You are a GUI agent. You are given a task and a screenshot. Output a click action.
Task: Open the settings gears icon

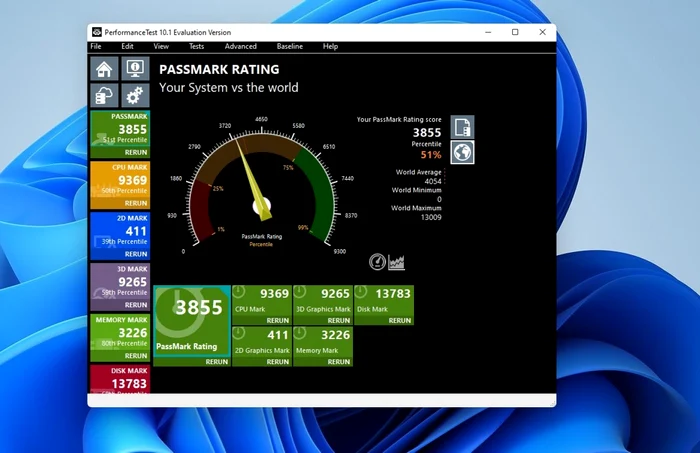coord(135,95)
